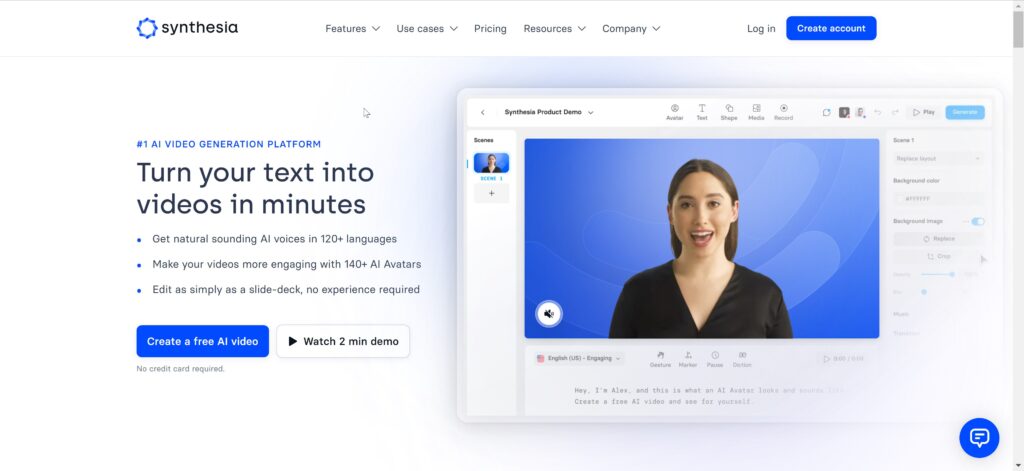The image size is (1024, 471).
Task: Open the Diction tool
Action: click(x=742, y=359)
